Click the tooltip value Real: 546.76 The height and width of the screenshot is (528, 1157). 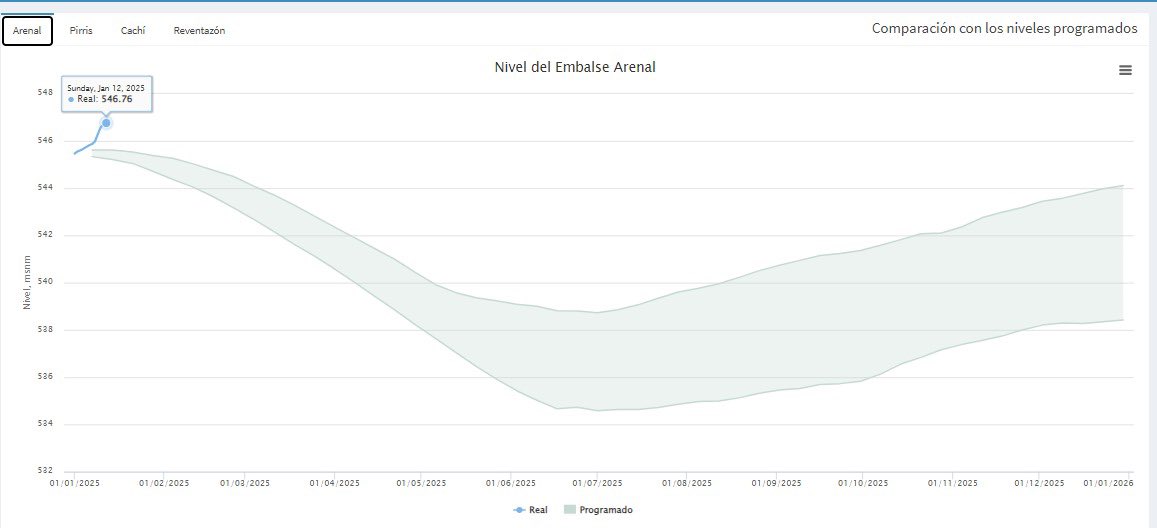point(105,99)
